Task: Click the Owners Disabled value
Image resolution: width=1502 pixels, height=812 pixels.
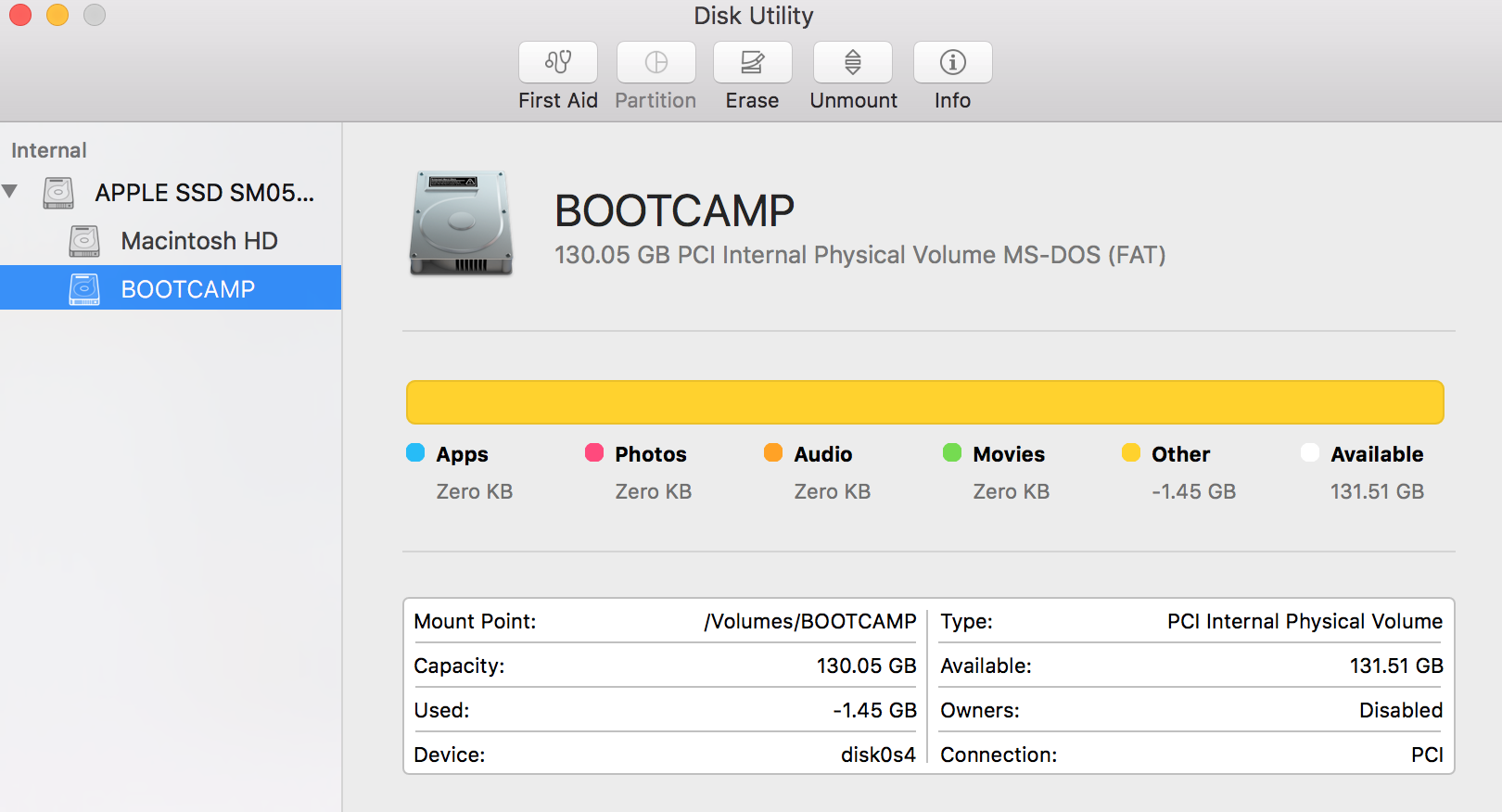Action: click(1401, 710)
